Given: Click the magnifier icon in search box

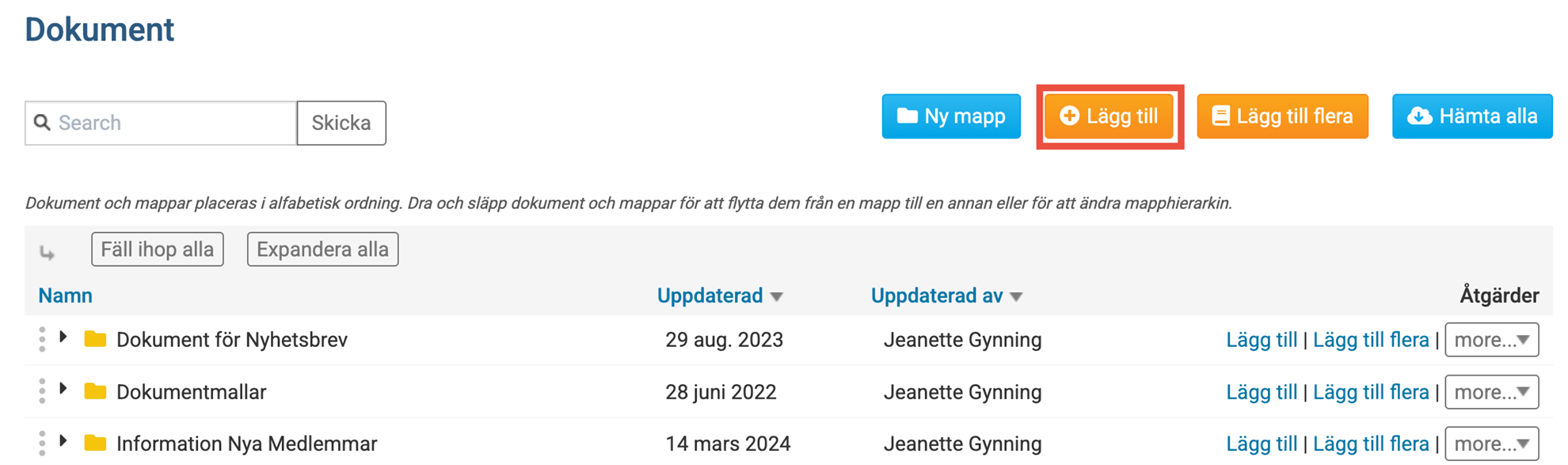Looking at the screenshot, I should pos(43,122).
